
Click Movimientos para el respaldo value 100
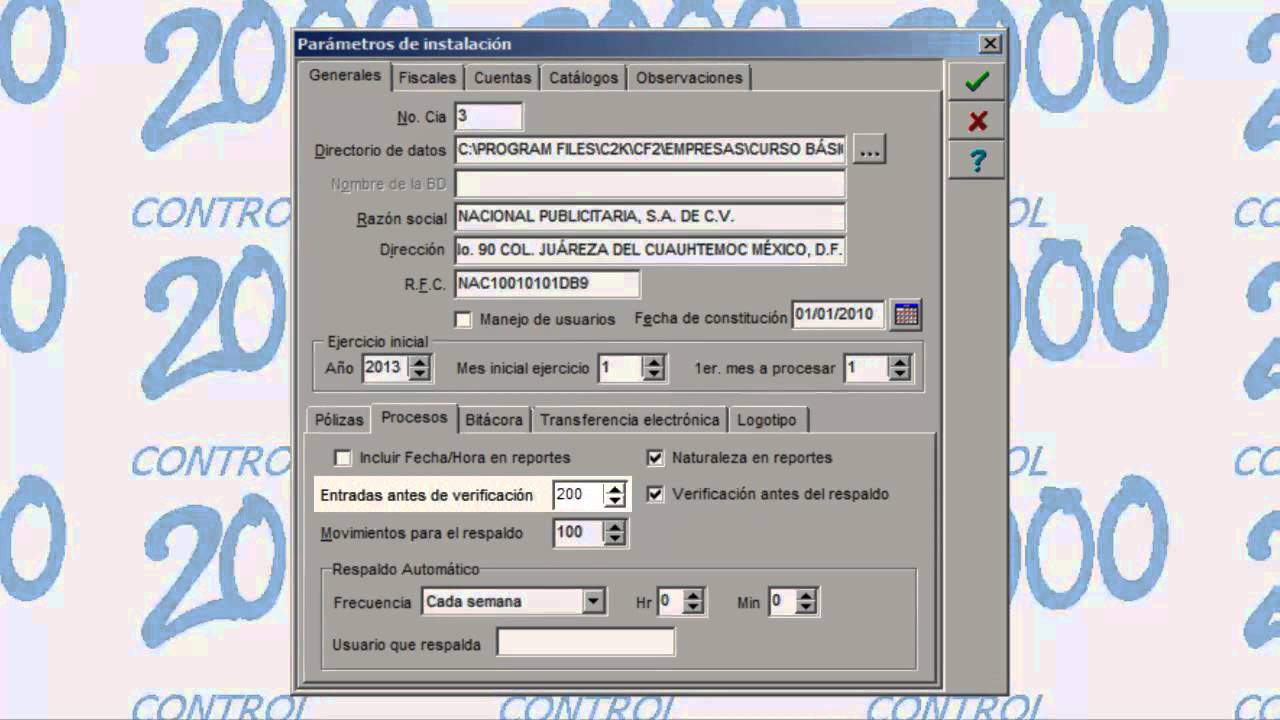point(579,533)
